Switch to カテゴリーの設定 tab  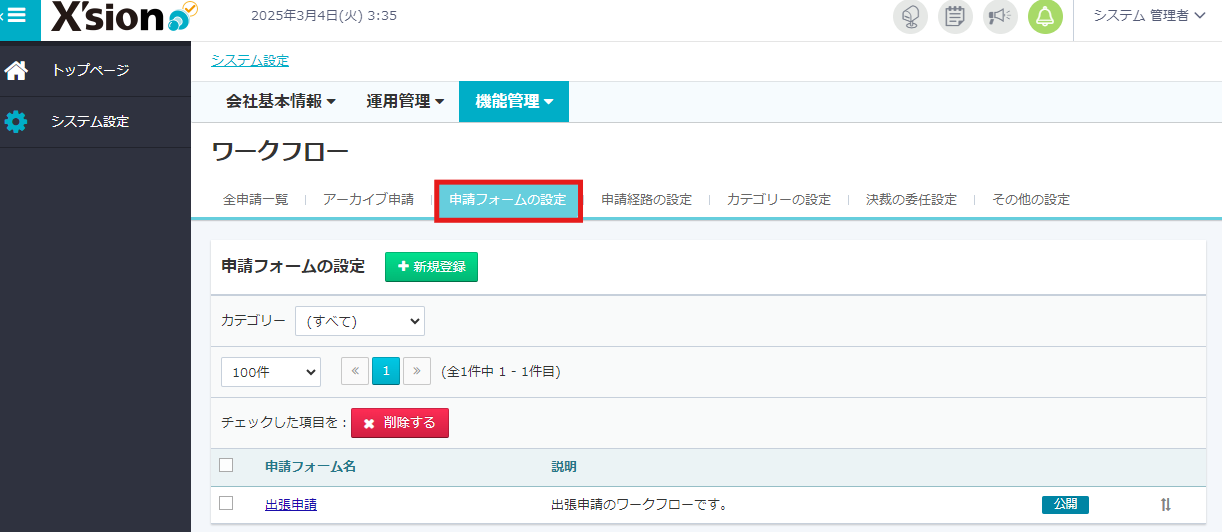[x=779, y=199]
